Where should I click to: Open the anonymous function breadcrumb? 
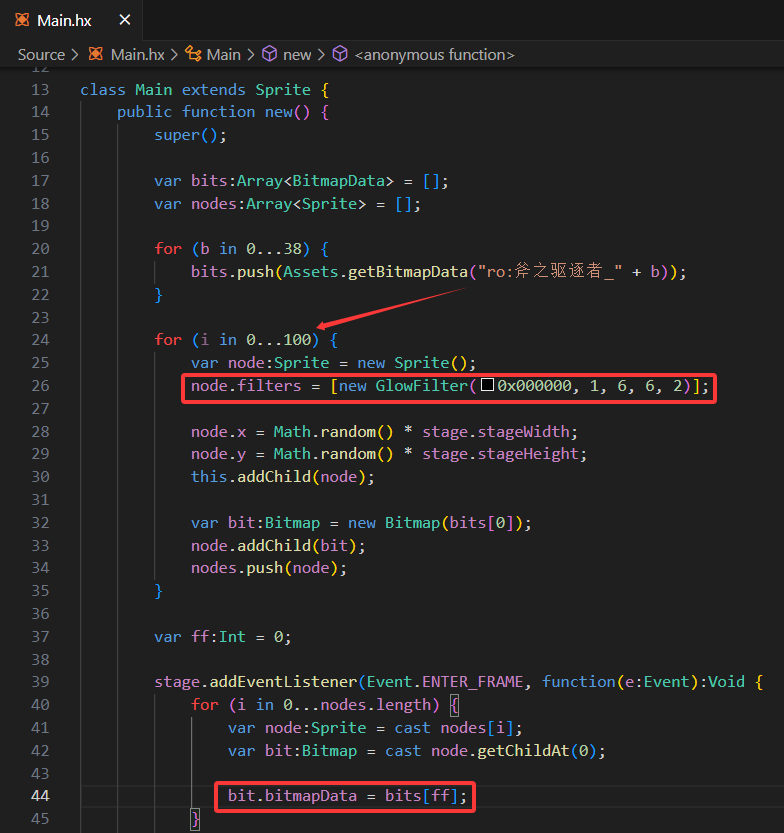pos(434,55)
